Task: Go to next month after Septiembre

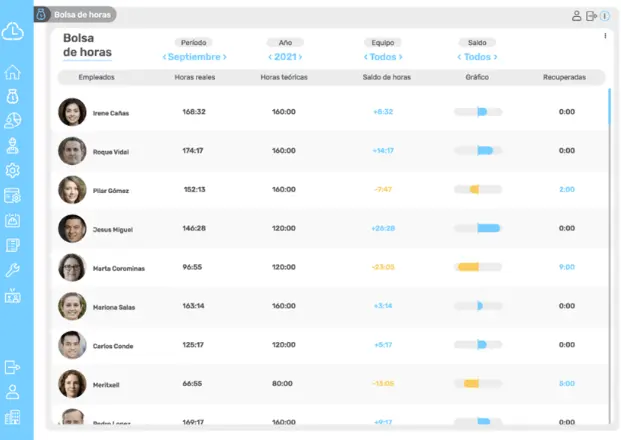Action: pyautogui.click(x=225, y=57)
